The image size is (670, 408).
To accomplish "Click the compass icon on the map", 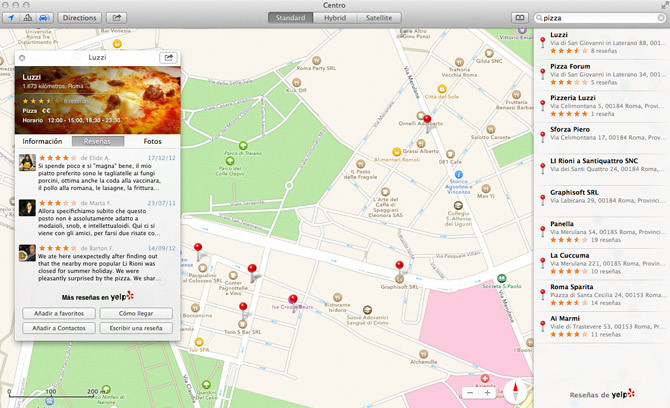I will pyautogui.click(x=517, y=392).
